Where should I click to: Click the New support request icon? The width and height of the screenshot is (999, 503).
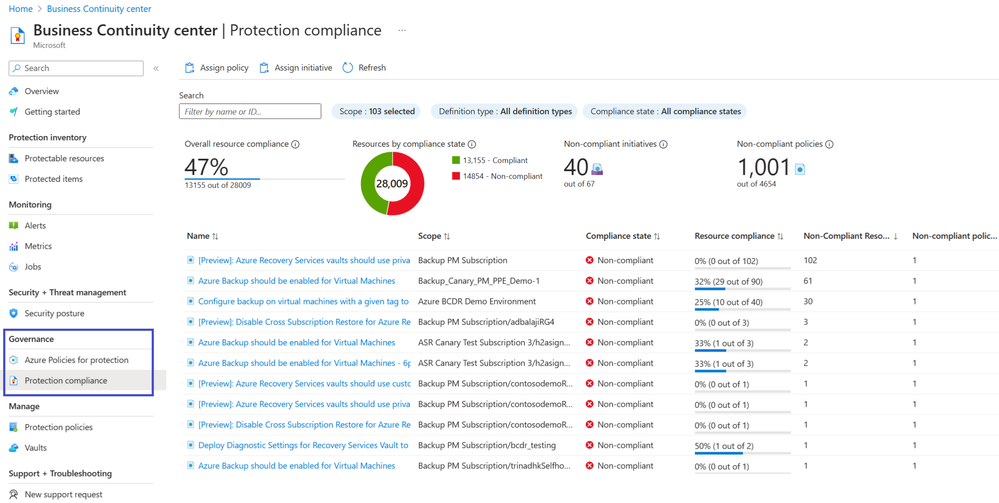13,494
